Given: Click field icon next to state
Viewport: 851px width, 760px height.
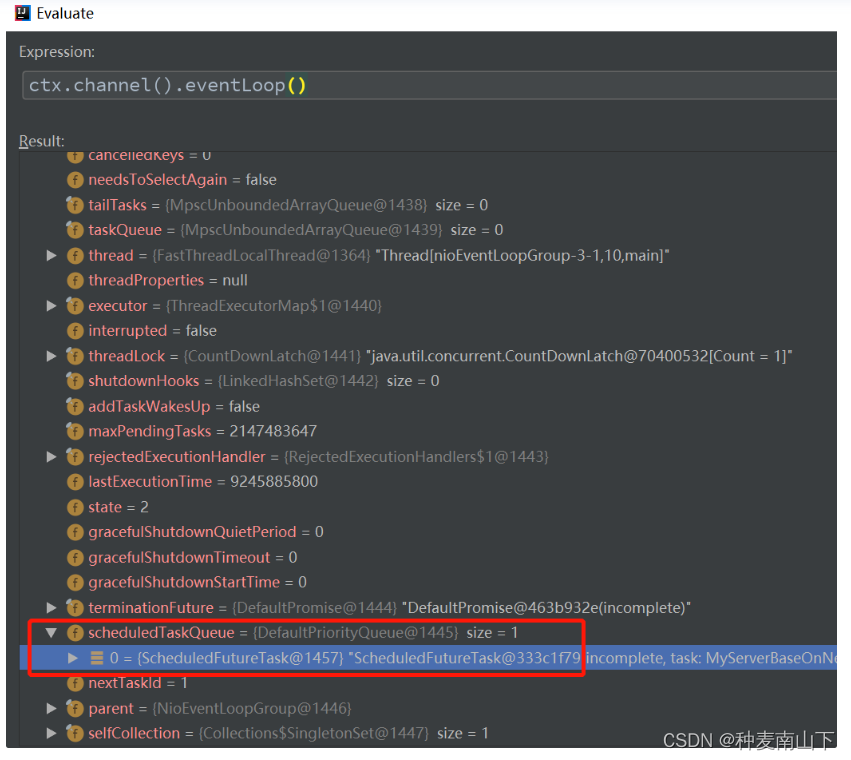Looking at the screenshot, I should click(75, 507).
